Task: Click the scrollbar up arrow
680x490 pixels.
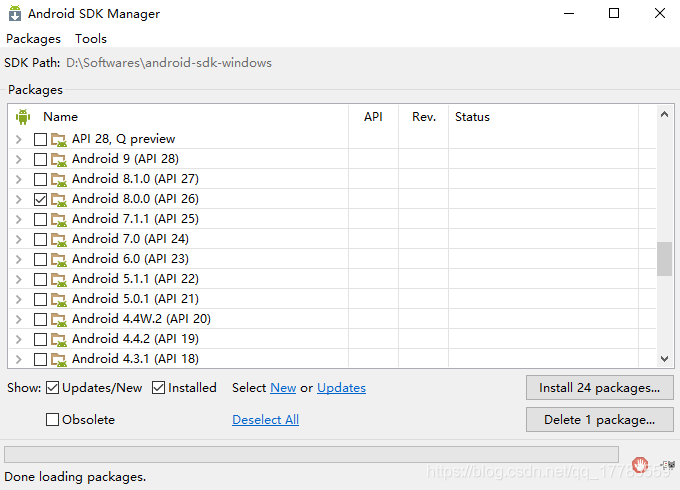Action: point(664,114)
